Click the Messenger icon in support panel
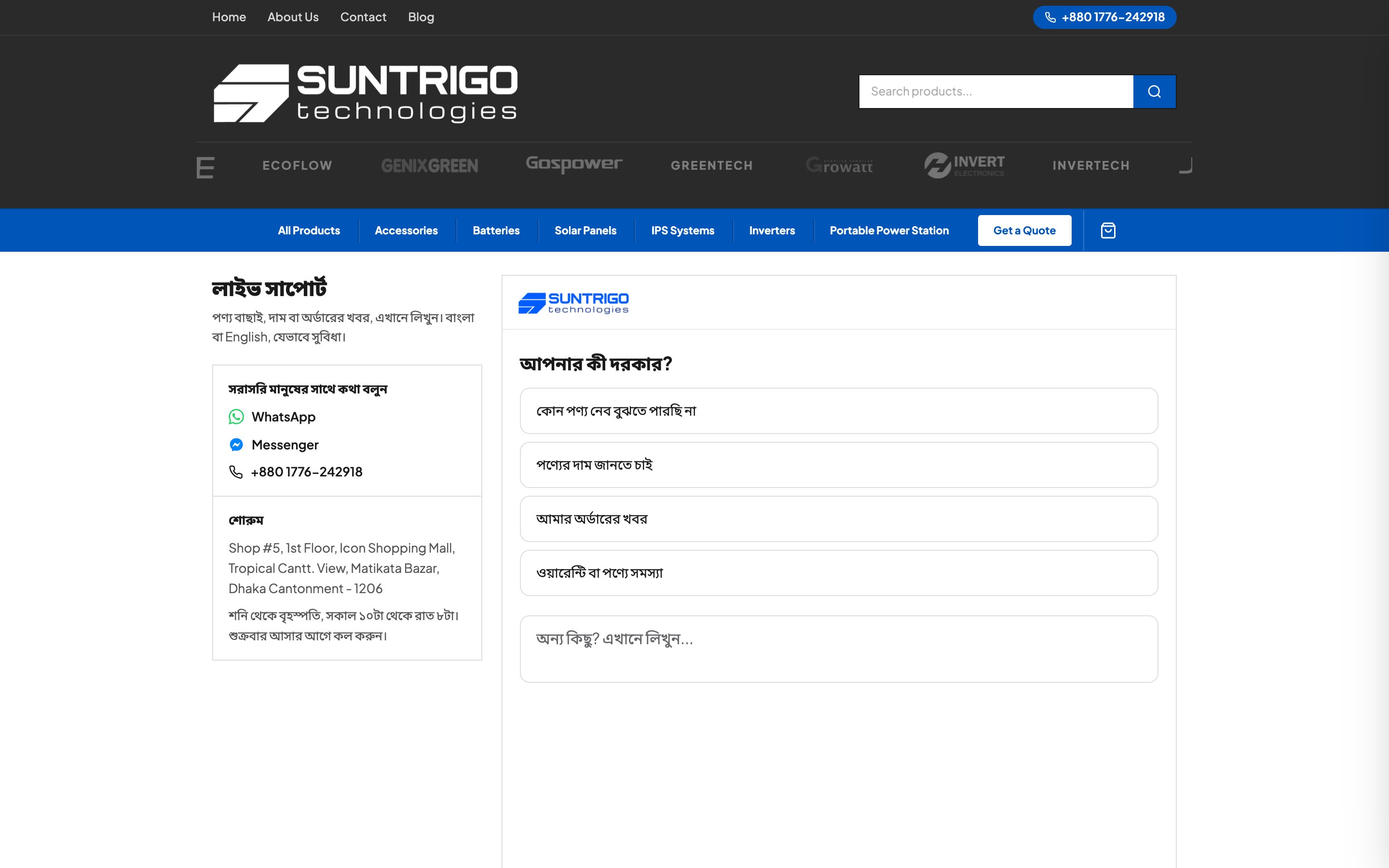 click(x=236, y=445)
